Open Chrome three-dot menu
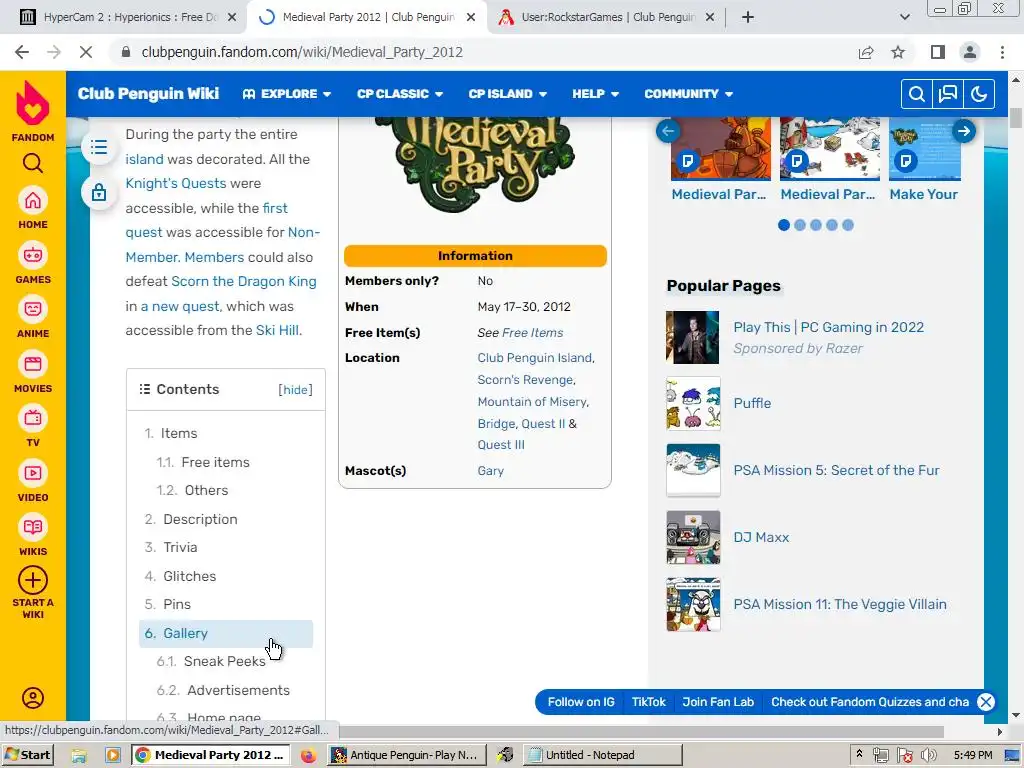1024x768 pixels. (x=1002, y=52)
